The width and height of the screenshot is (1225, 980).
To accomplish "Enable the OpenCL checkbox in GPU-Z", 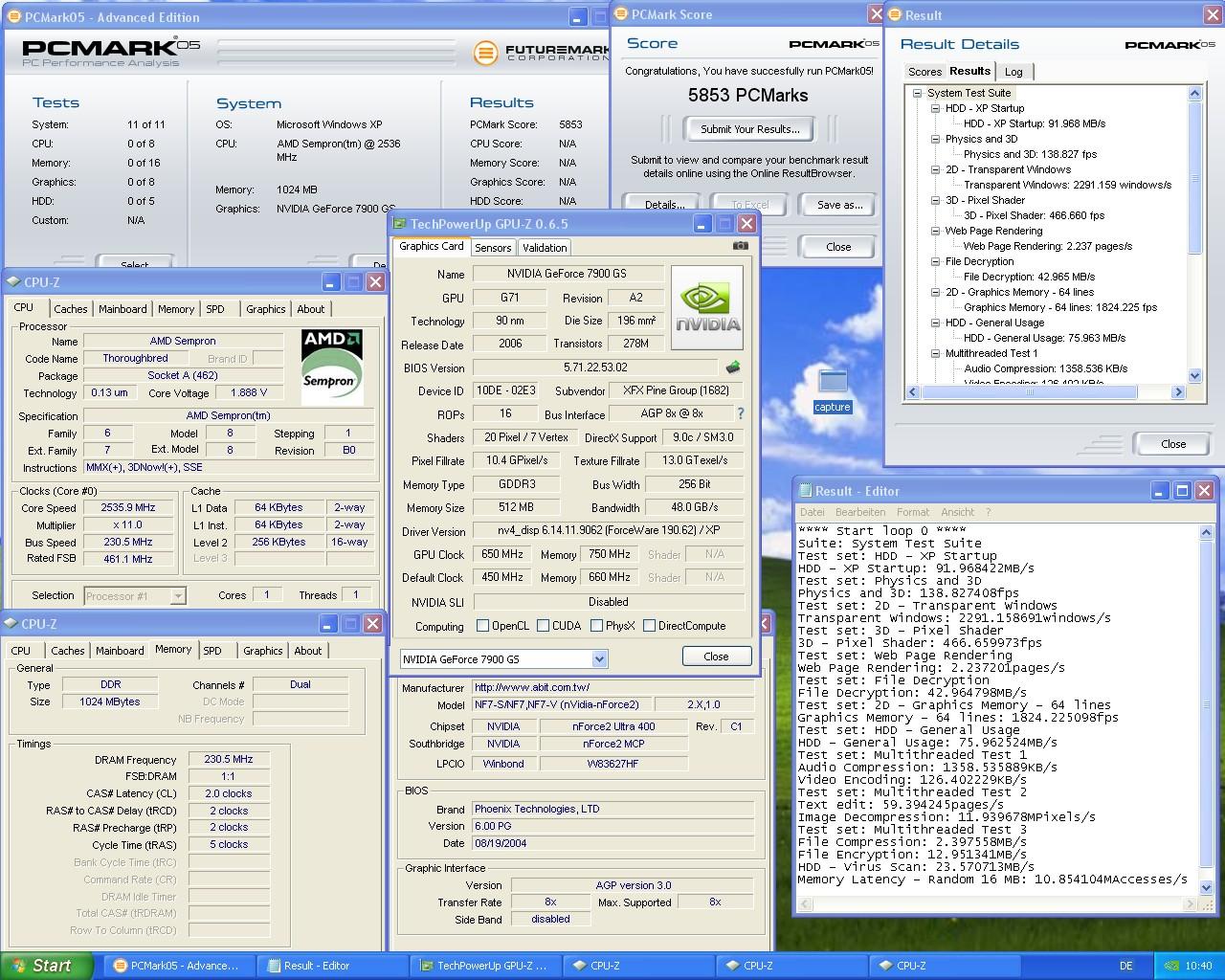I will point(482,626).
